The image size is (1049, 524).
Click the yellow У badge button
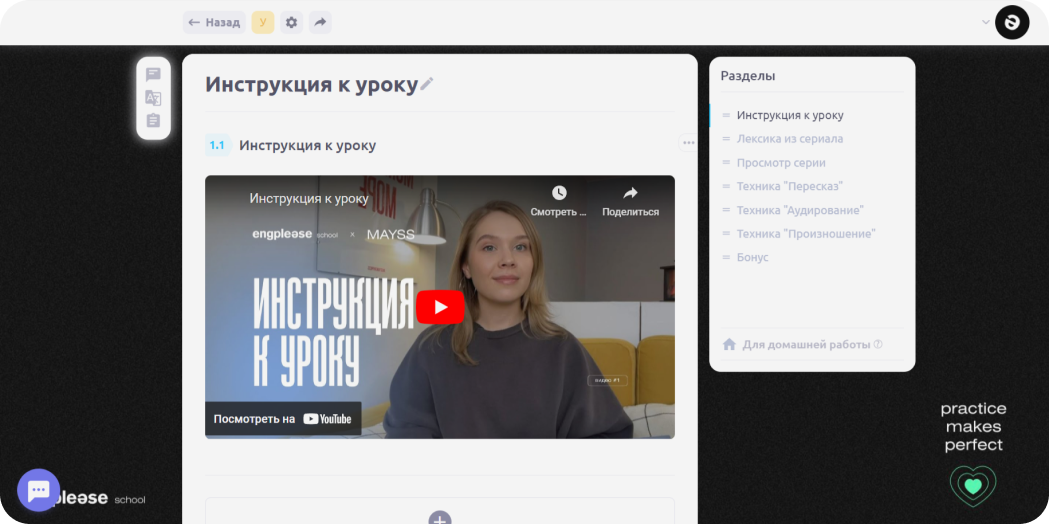pyautogui.click(x=263, y=22)
